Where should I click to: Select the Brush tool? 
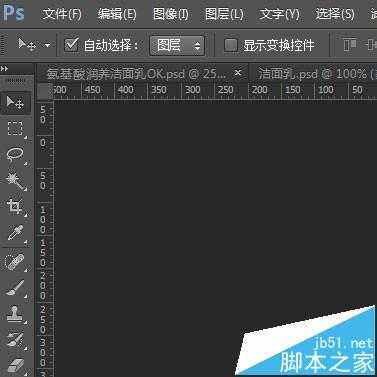click(x=15, y=288)
